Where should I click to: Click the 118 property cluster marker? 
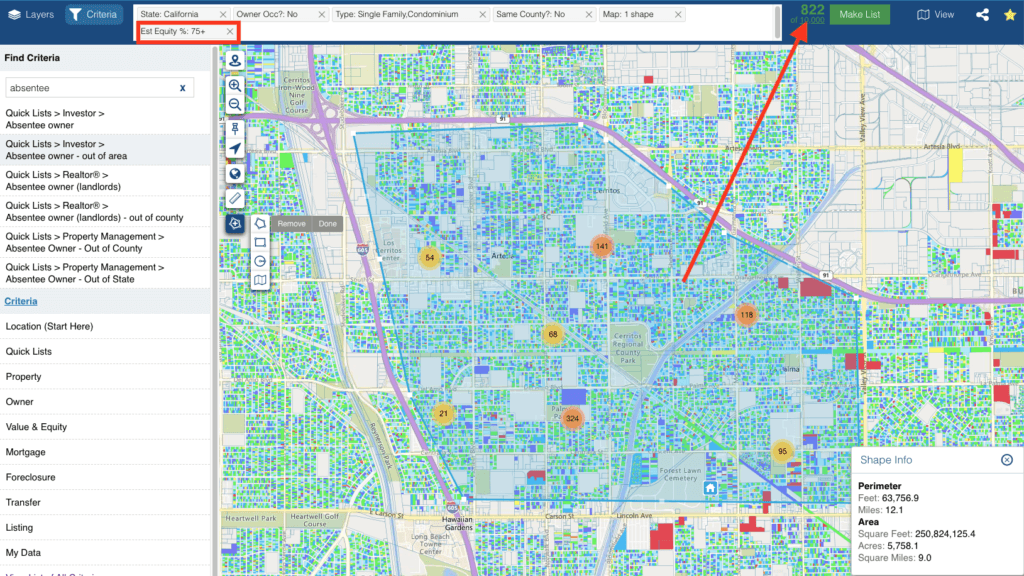tap(746, 315)
